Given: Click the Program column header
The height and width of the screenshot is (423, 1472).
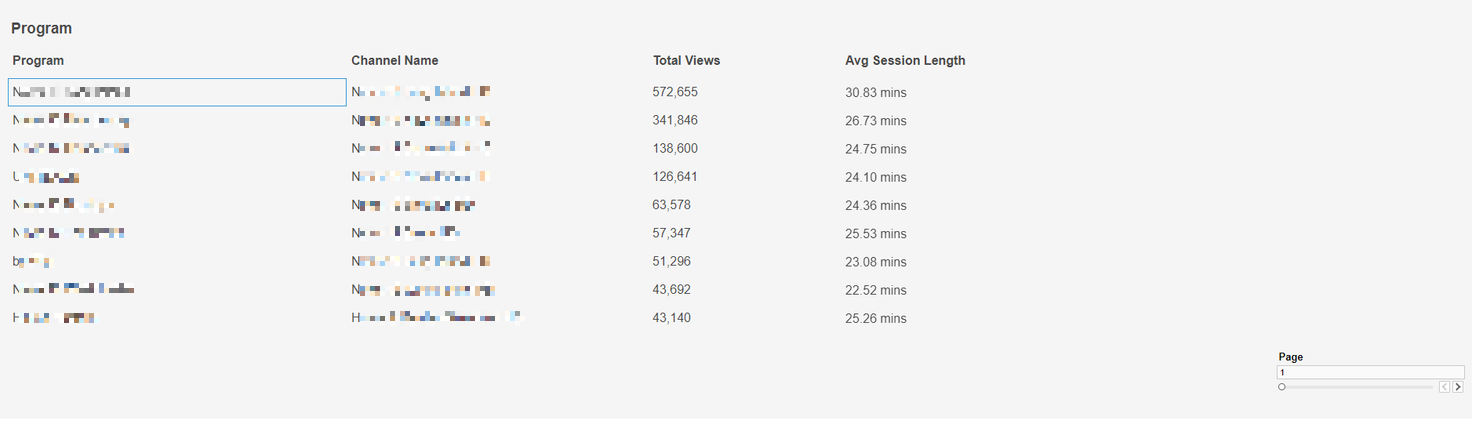Looking at the screenshot, I should click(x=38, y=61).
